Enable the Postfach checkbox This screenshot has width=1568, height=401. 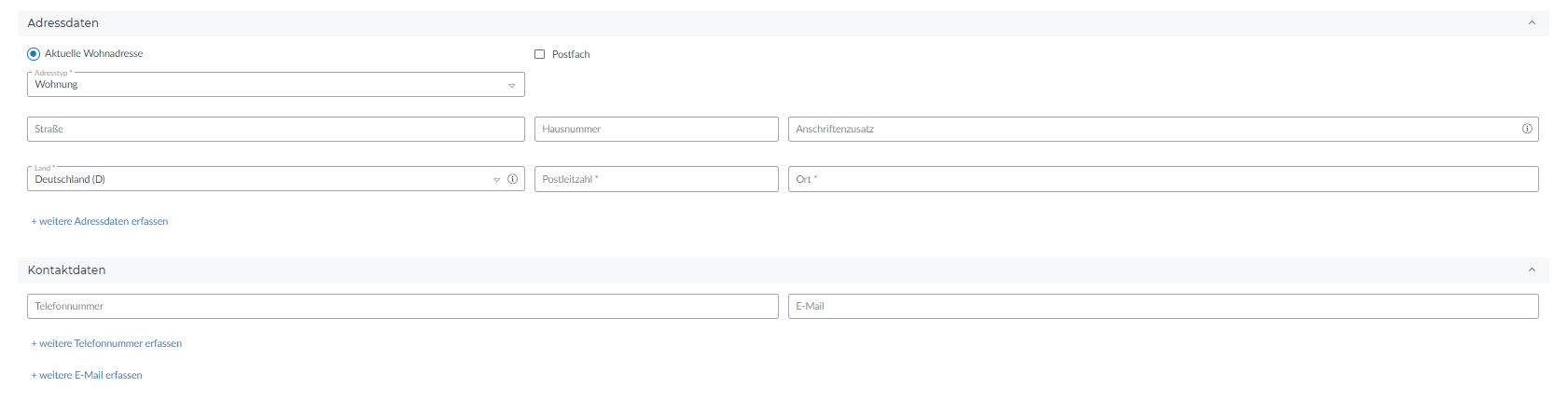point(539,54)
